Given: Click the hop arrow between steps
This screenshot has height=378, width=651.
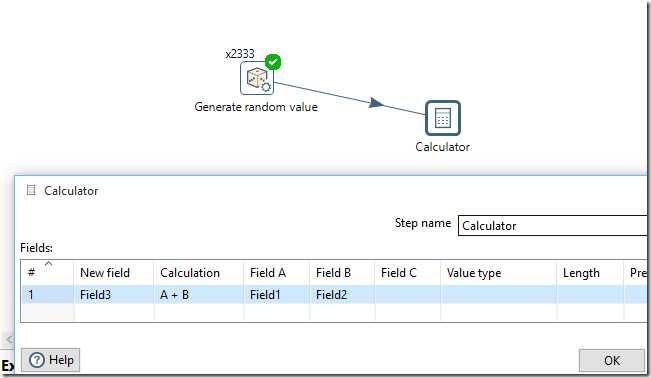Looking at the screenshot, I should coord(376,103).
